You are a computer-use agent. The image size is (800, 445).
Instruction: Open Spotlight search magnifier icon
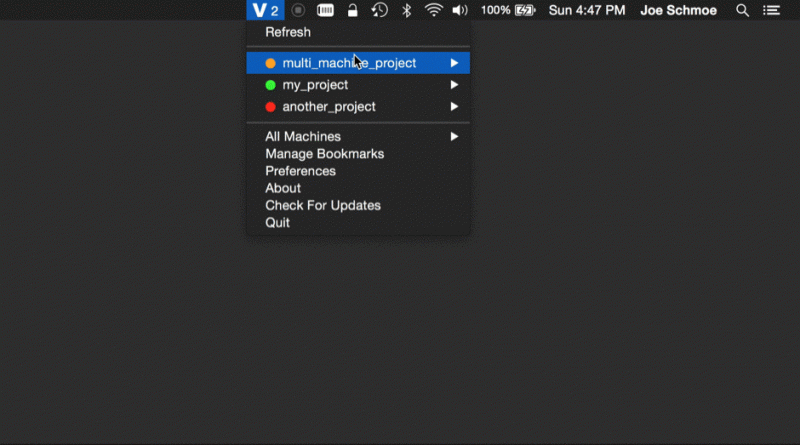(x=742, y=10)
